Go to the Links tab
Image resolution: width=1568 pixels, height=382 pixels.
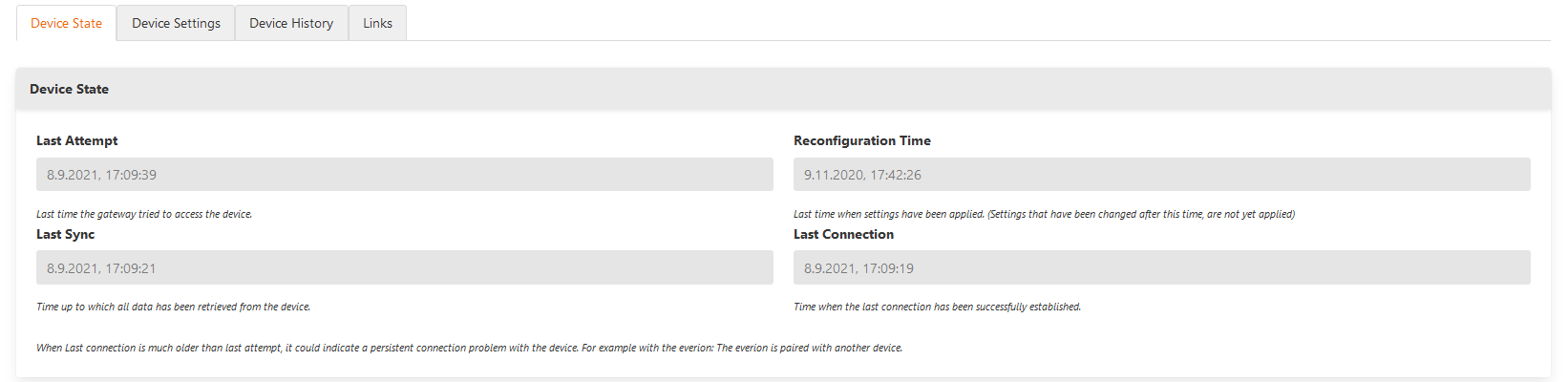click(377, 23)
